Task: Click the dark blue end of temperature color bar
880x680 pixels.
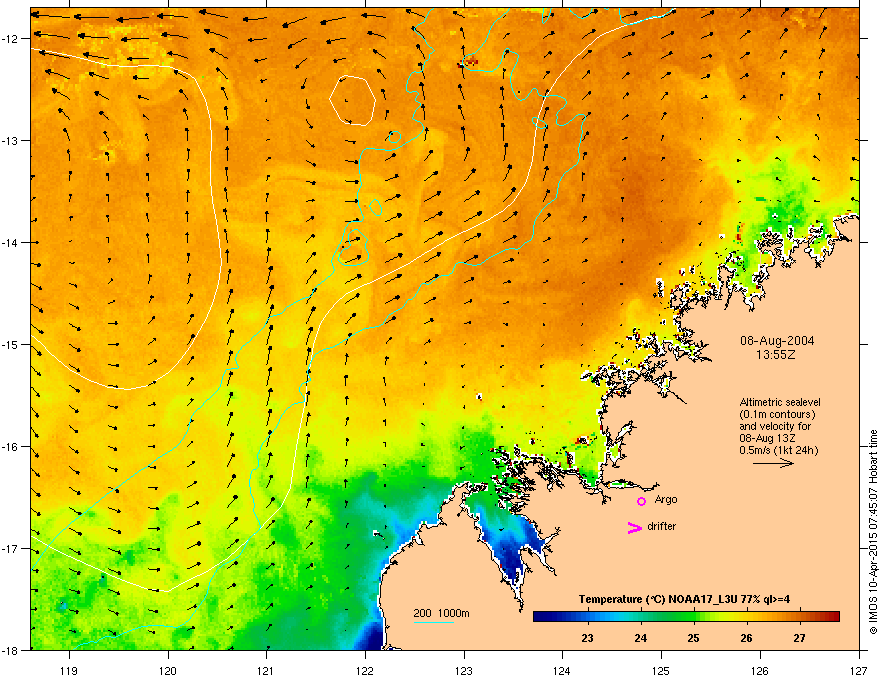Action: (542, 617)
